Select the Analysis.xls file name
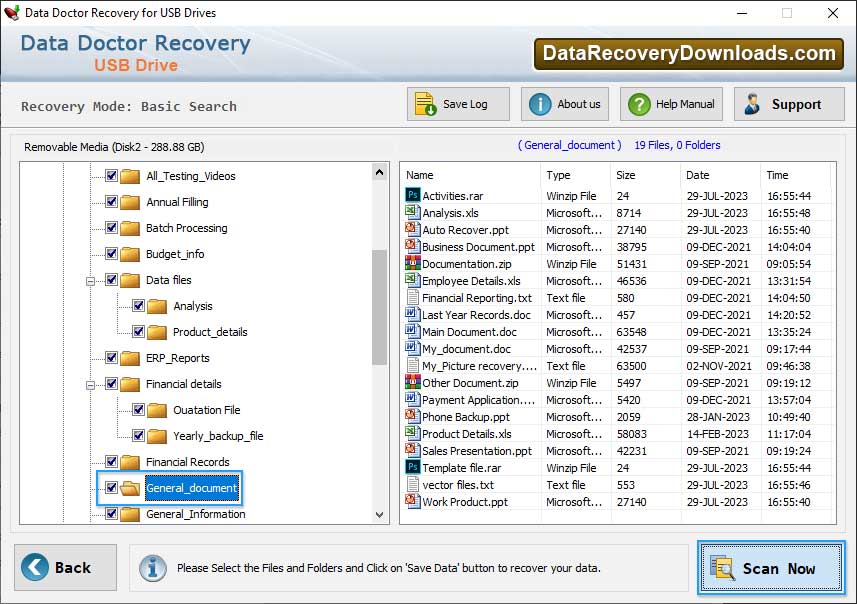This screenshot has width=857, height=604. click(x=450, y=213)
